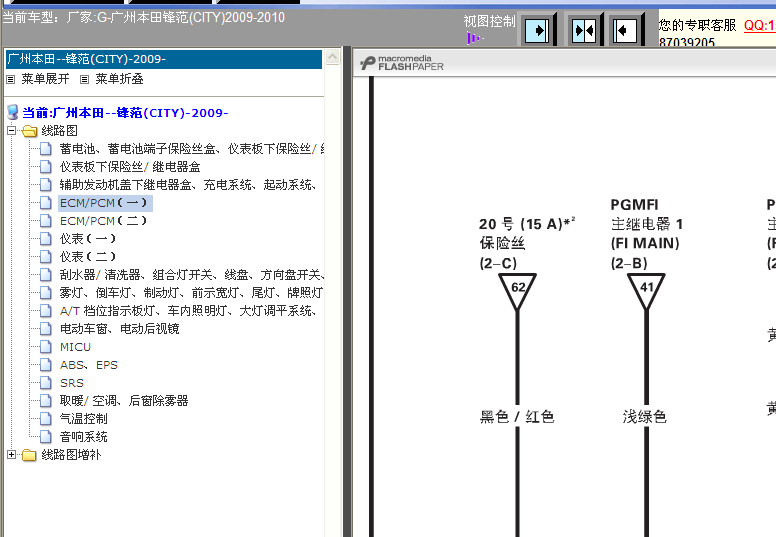Click 菜单展开 to expand all menus
Image resolution: width=776 pixels, height=537 pixels.
click(x=45, y=79)
